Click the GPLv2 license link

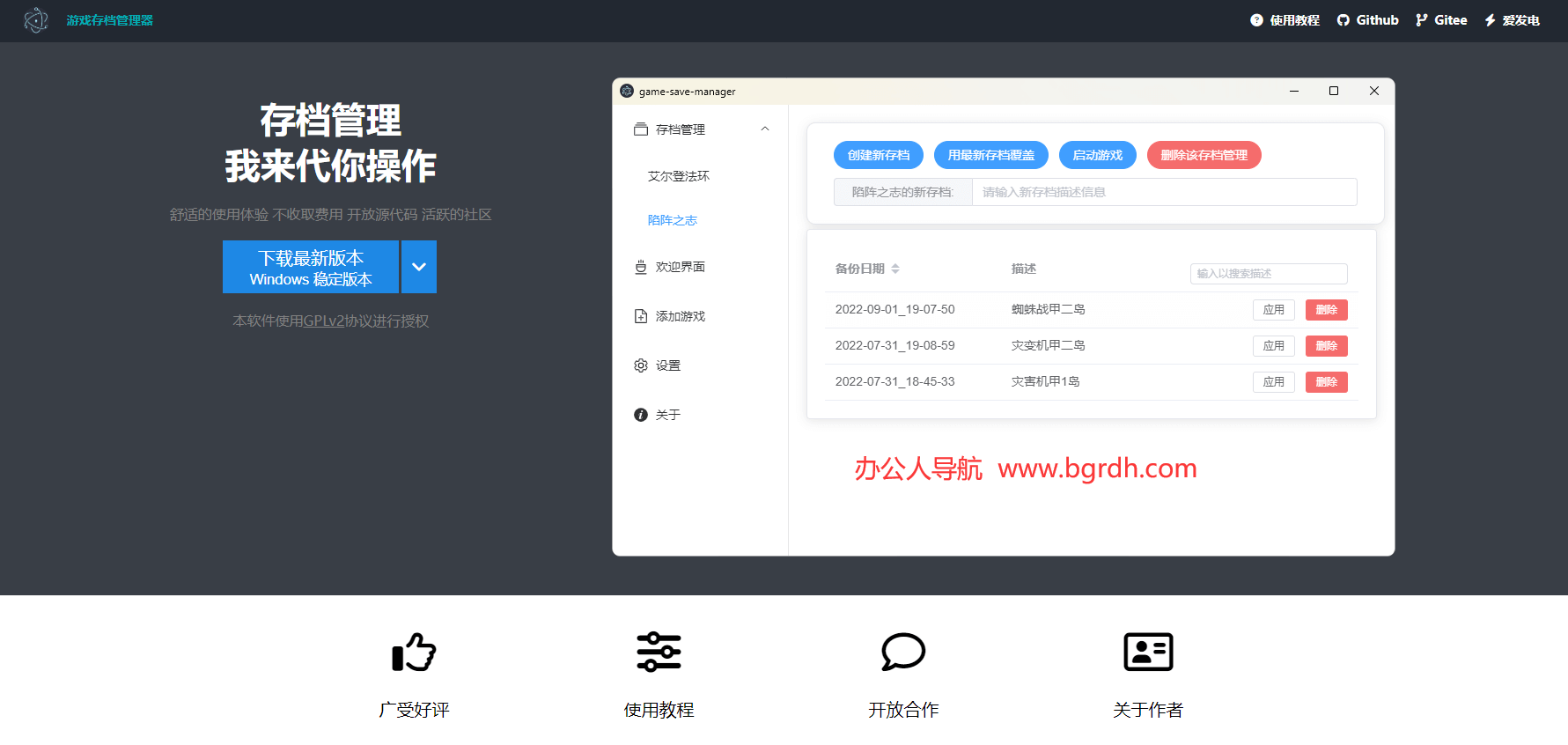click(324, 321)
